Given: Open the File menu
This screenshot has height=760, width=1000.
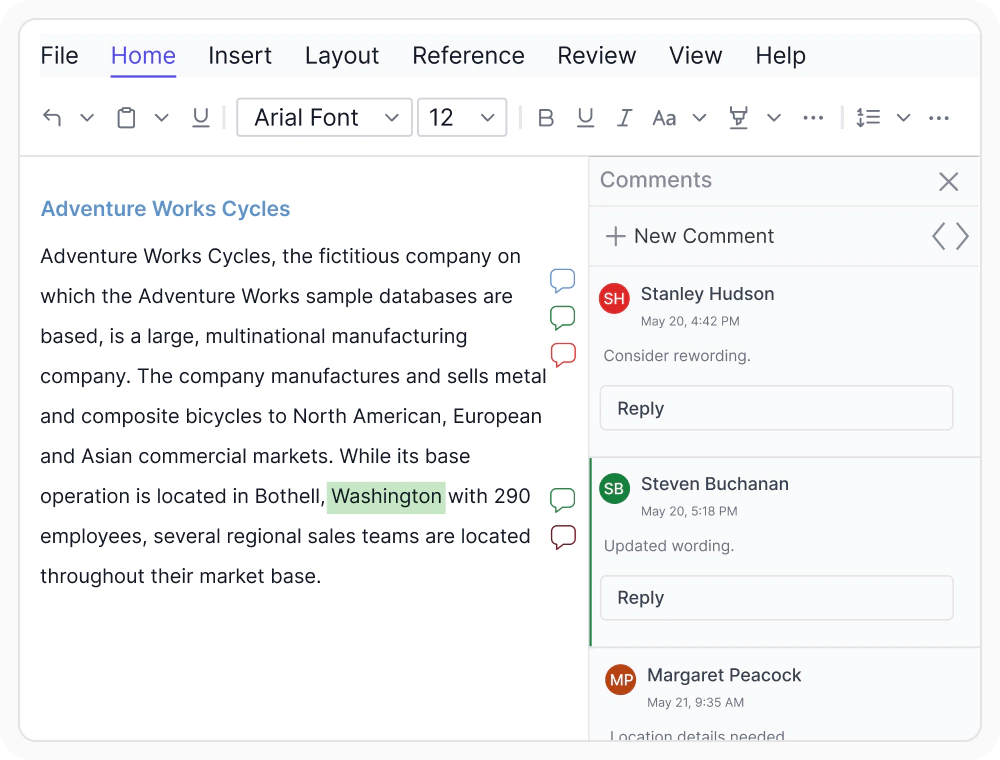Looking at the screenshot, I should pyautogui.click(x=59, y=56).
